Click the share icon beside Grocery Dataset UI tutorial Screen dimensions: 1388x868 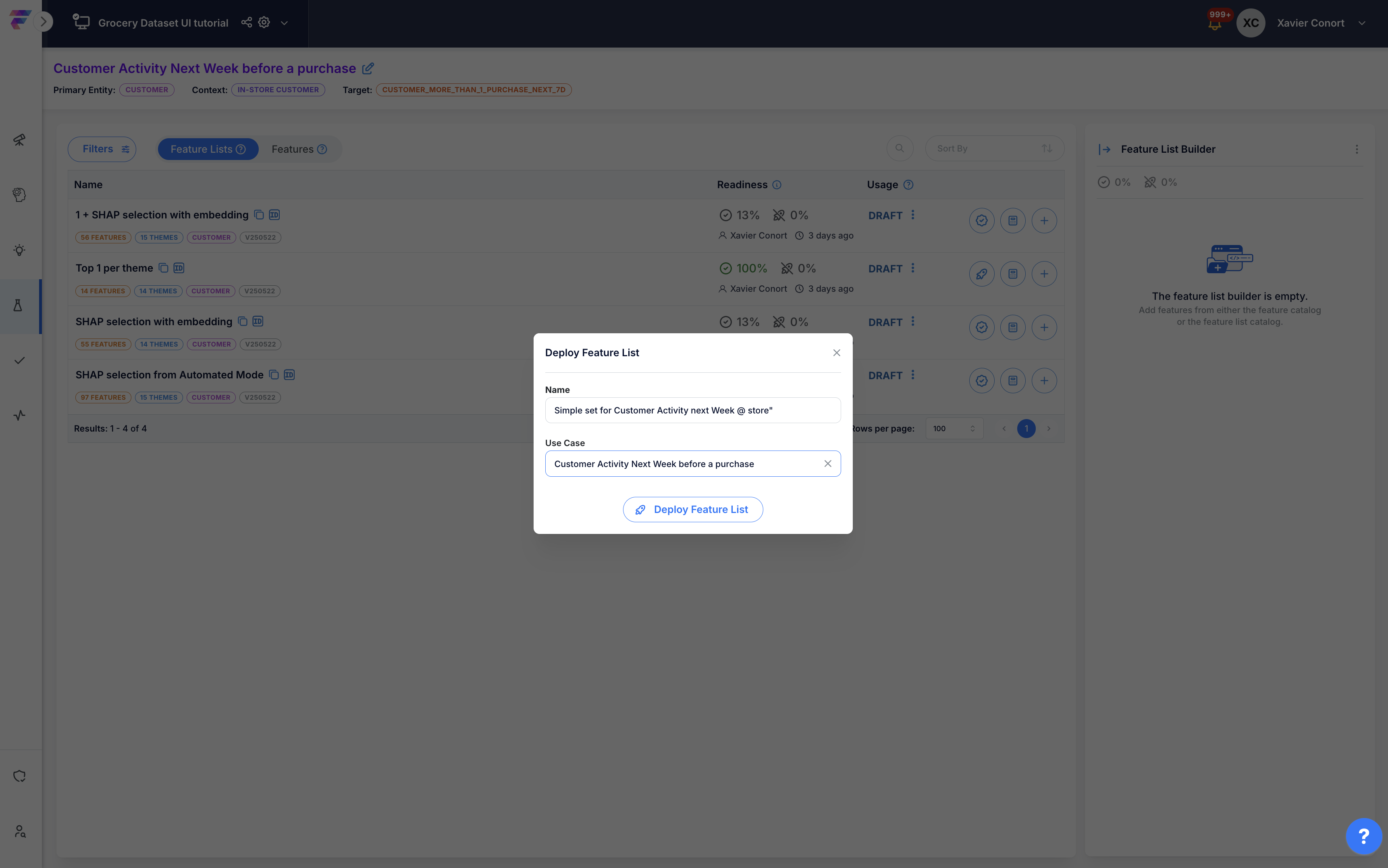click(246, 23)
